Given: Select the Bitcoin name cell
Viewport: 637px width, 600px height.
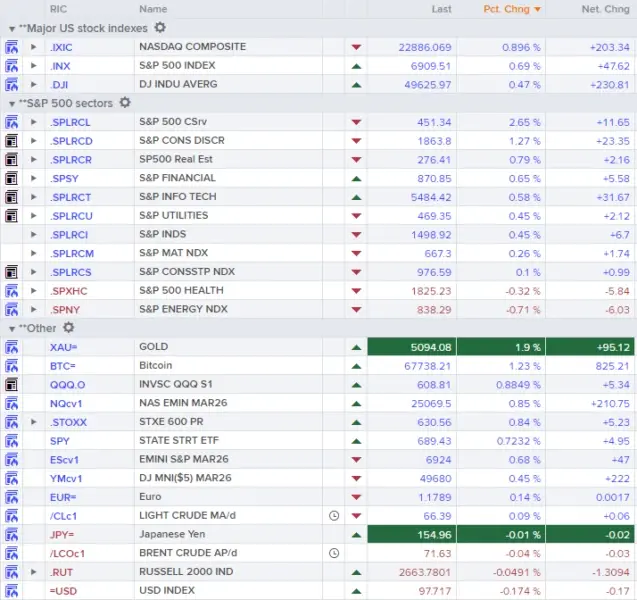Looking at the screenshot, I should pos(228,366).
